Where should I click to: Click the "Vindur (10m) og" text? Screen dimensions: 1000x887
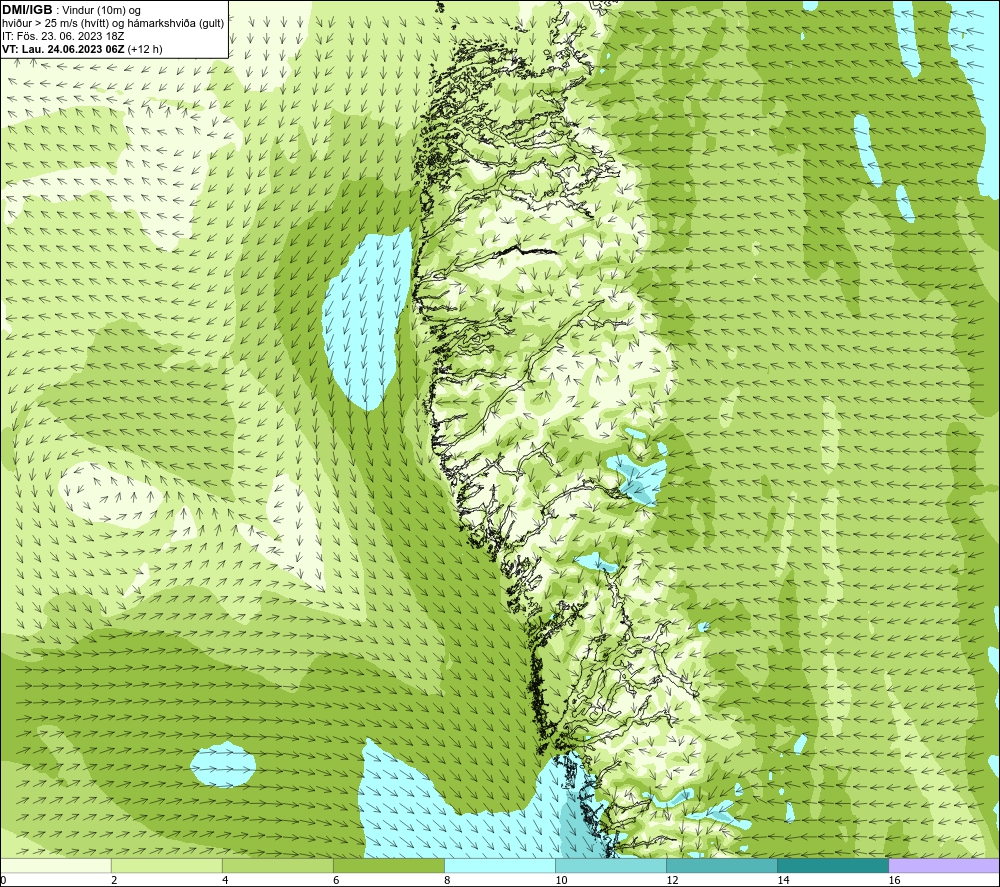click(x=103, y=11)
